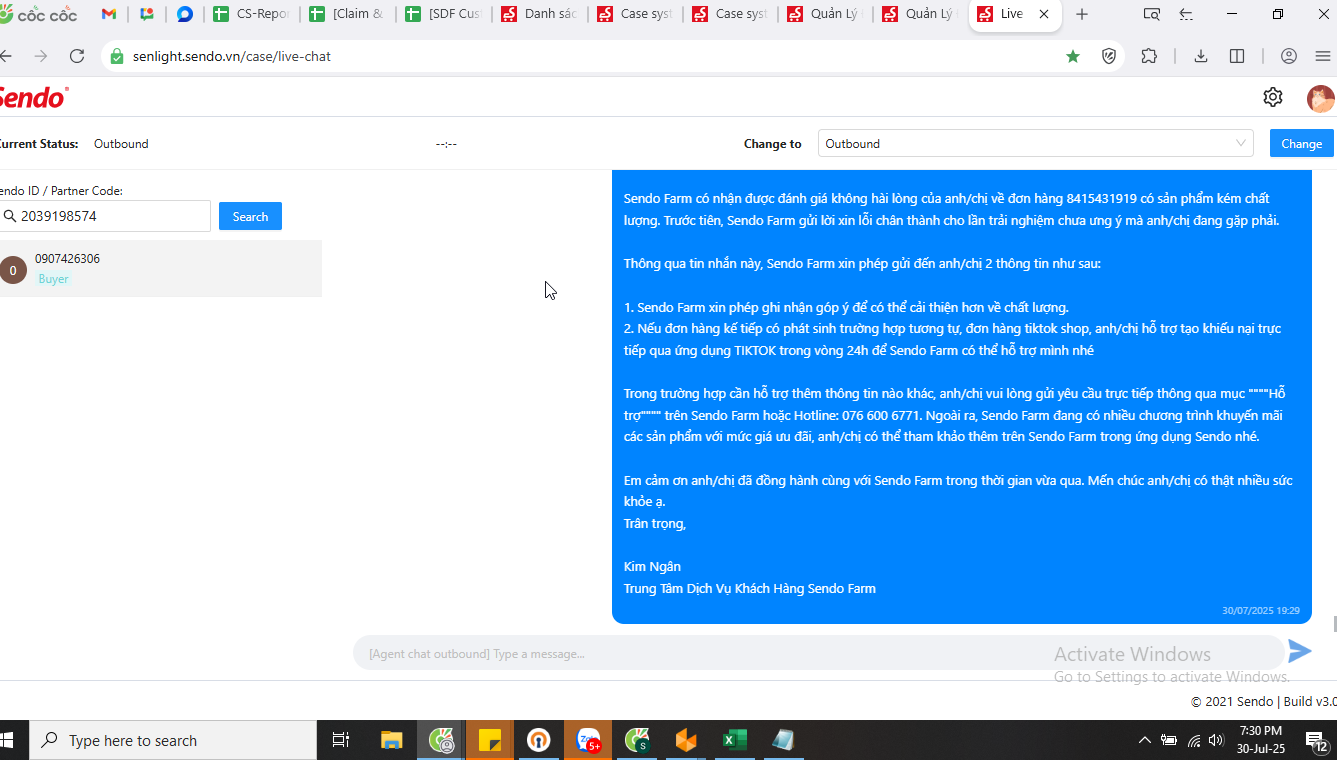Click the bookmark star in the address bar

(1073, 56)
